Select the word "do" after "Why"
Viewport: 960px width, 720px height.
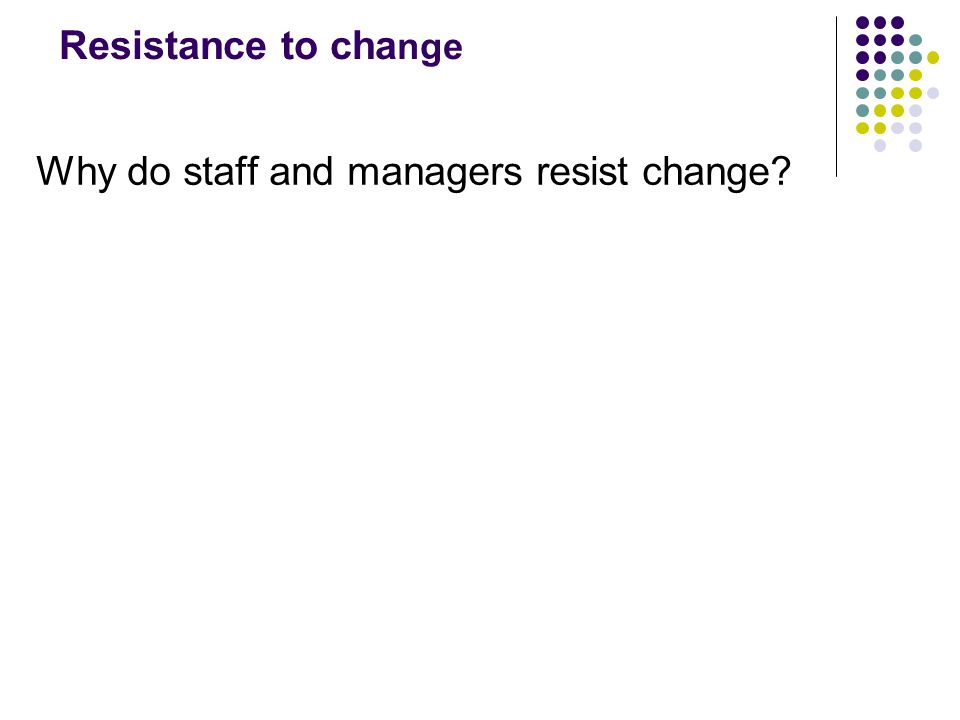coord(148,171)
